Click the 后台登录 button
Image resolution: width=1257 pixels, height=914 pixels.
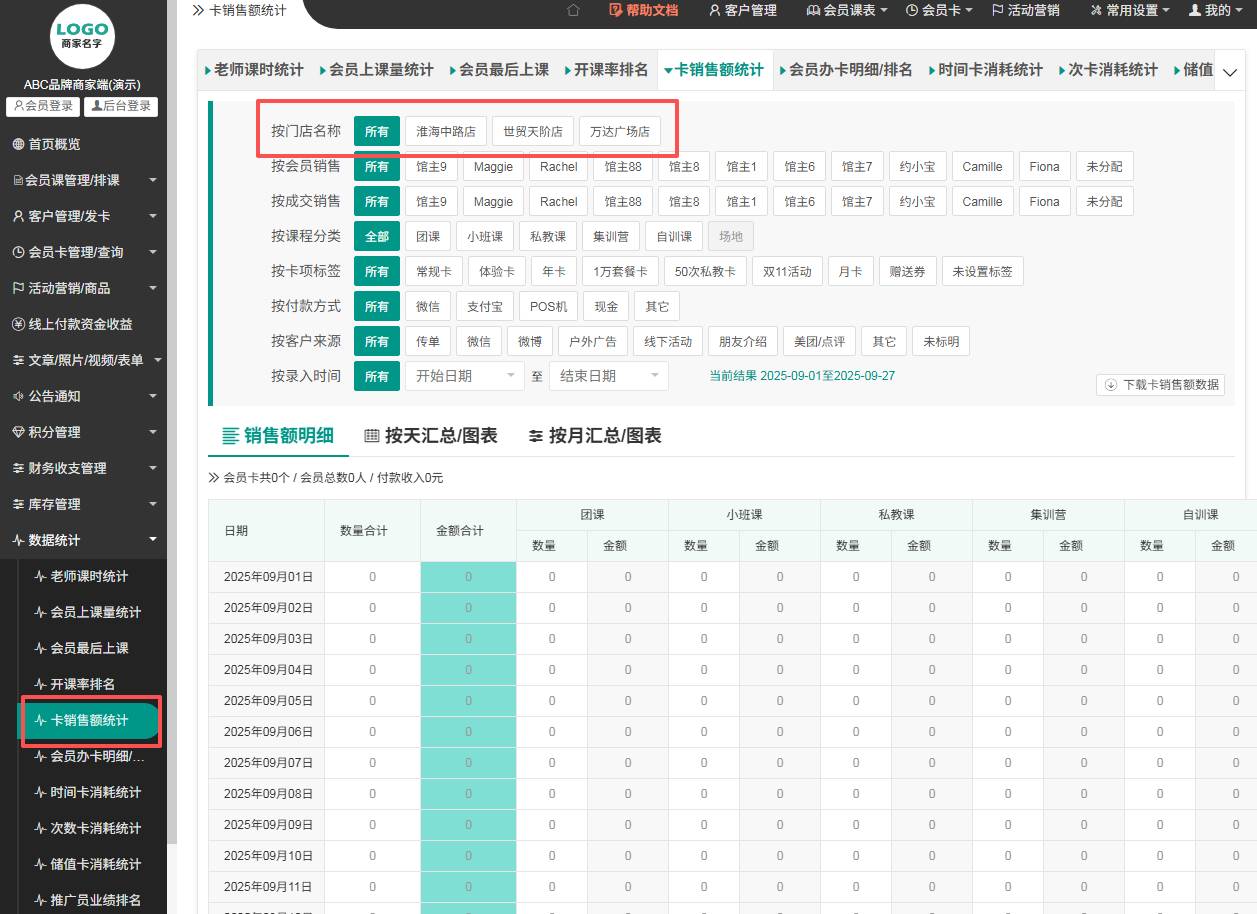click(x=120, y=106)
